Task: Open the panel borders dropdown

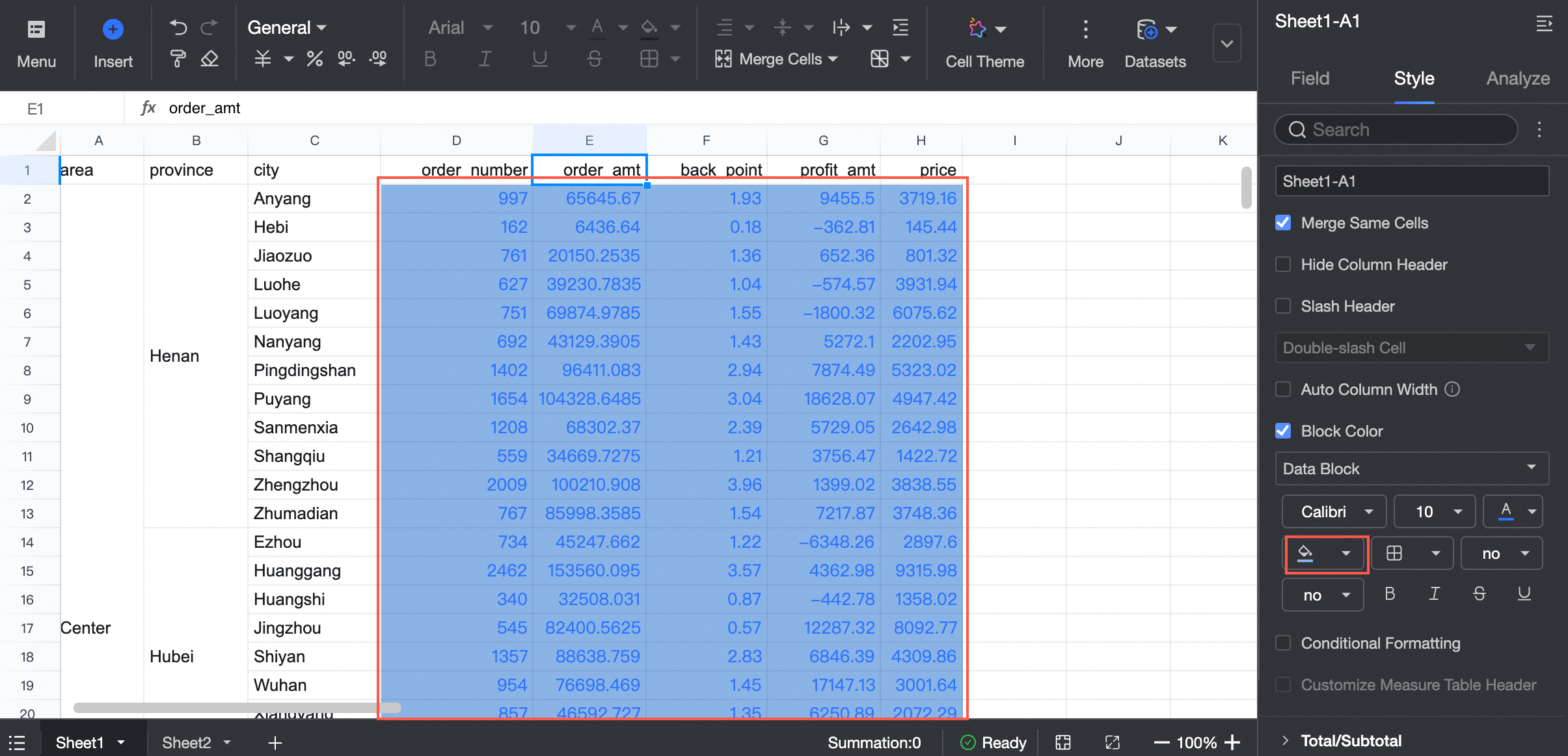Action: click(x=1412, y=554)
